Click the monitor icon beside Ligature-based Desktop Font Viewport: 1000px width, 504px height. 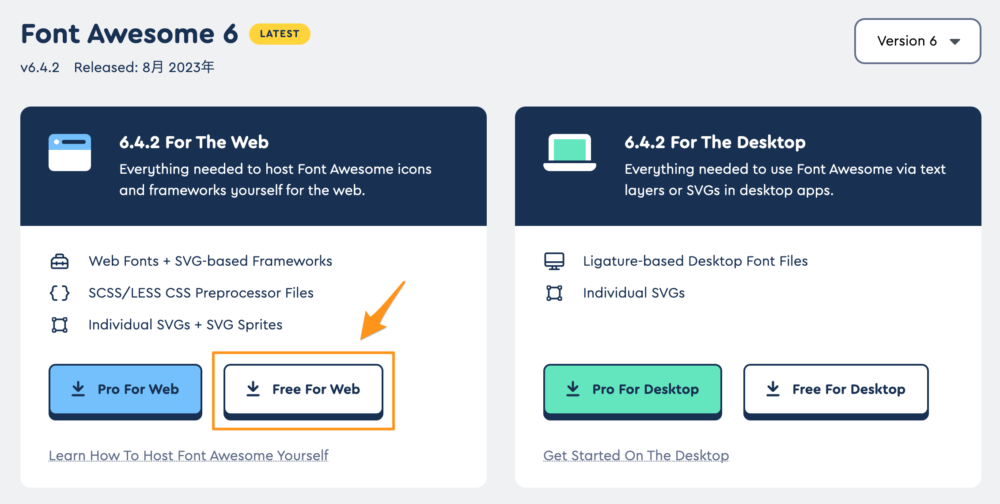click(x=554, y=262)
